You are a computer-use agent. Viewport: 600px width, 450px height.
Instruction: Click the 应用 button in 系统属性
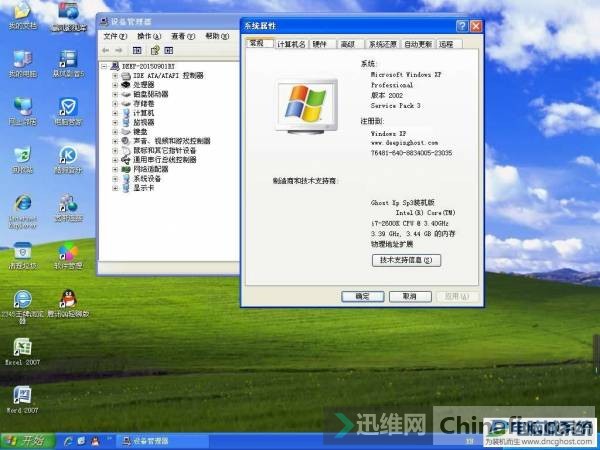click(458, 296)
